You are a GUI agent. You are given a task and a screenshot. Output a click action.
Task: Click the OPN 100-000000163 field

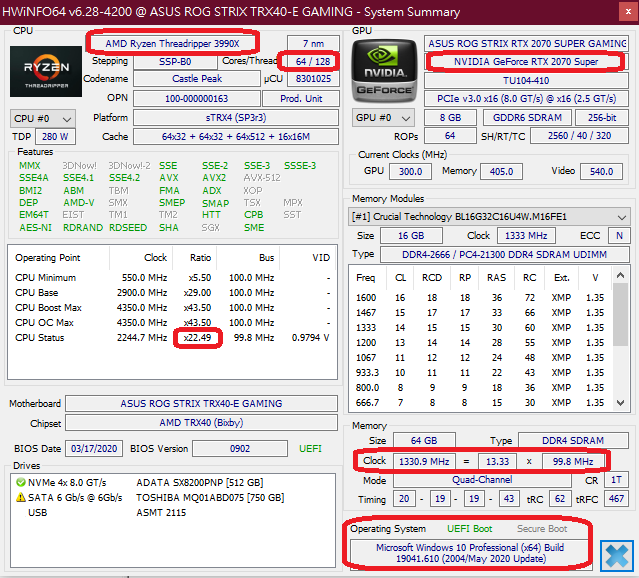point(197,99)
